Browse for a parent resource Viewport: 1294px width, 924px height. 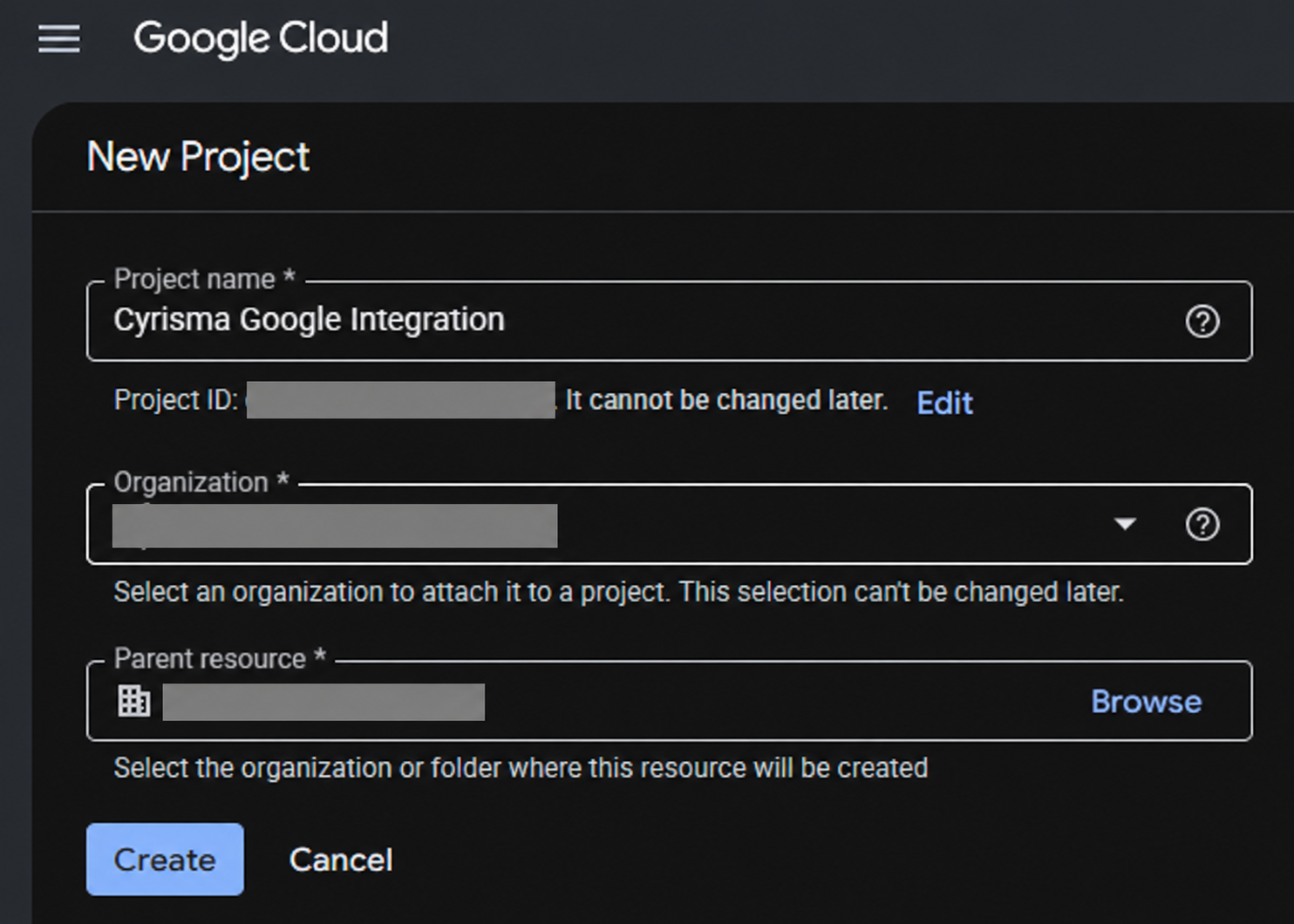pos(1146,702)
